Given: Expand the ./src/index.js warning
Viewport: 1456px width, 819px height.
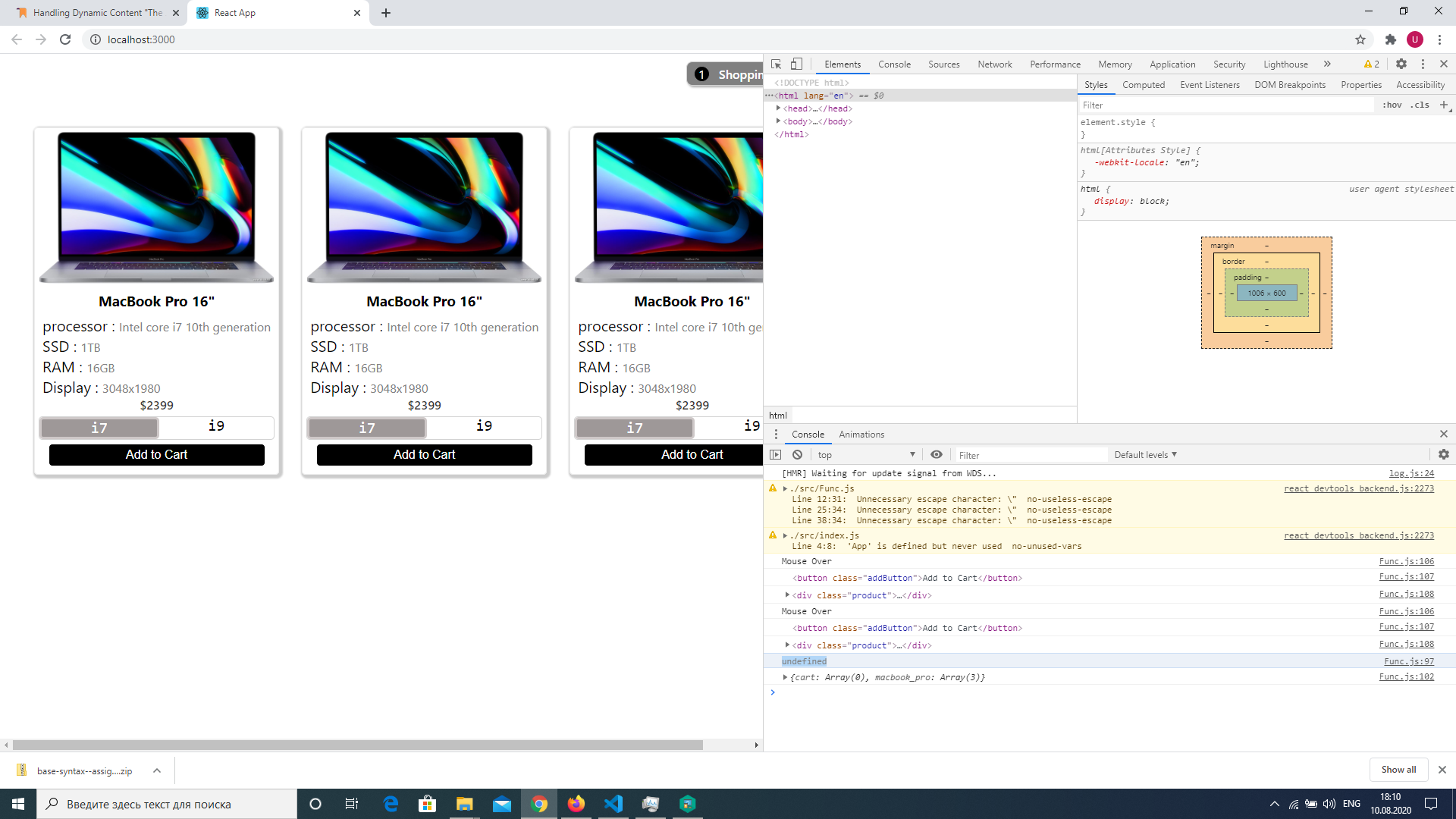Looking at the screenshot, I should 785,535.
